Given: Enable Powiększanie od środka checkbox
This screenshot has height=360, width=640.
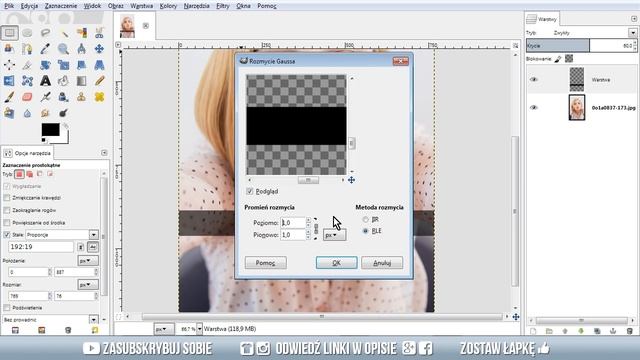Looking at the screenshot, I should [7, 223].
